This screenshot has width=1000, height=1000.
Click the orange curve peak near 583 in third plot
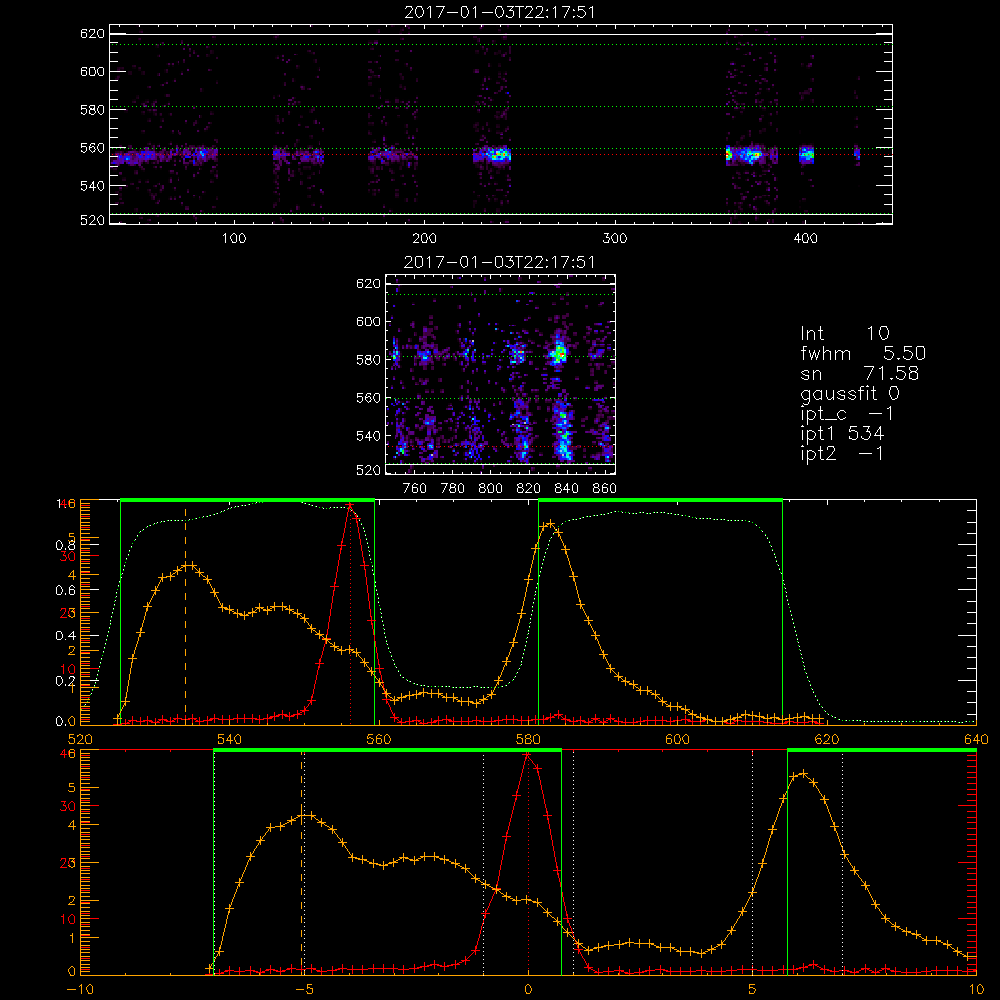click(550, 524)
